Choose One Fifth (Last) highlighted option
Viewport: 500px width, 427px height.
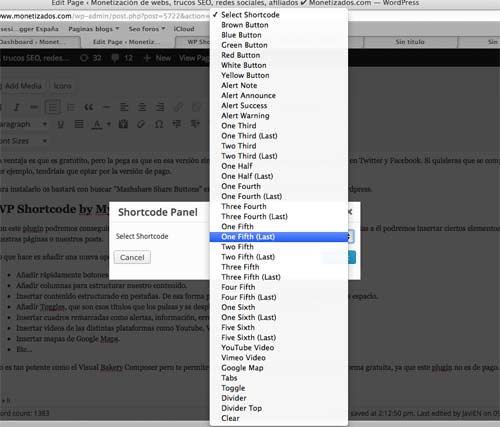tap(279, 237)
